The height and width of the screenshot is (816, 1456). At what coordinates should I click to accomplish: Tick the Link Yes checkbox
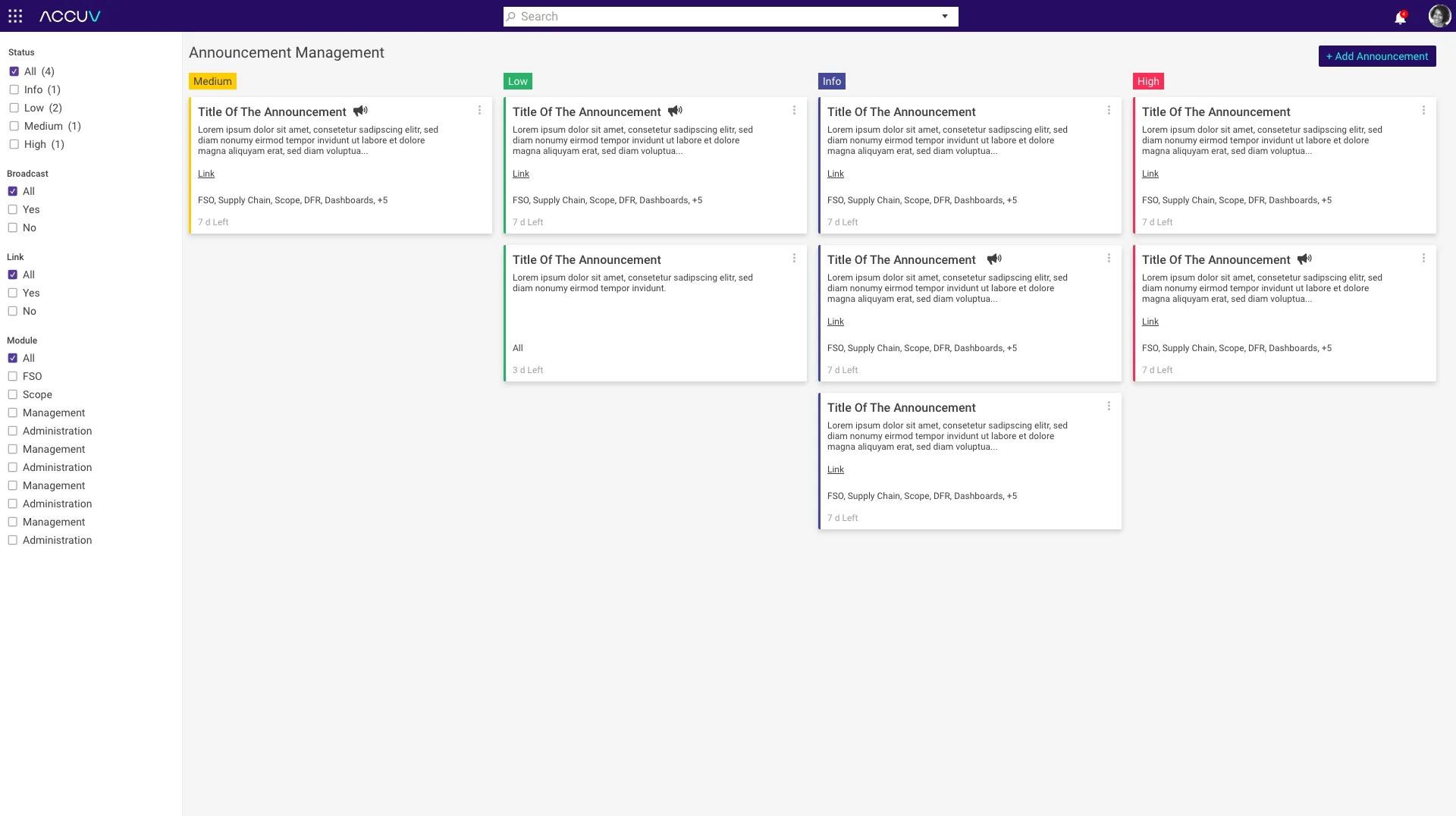tap(12, 293)
